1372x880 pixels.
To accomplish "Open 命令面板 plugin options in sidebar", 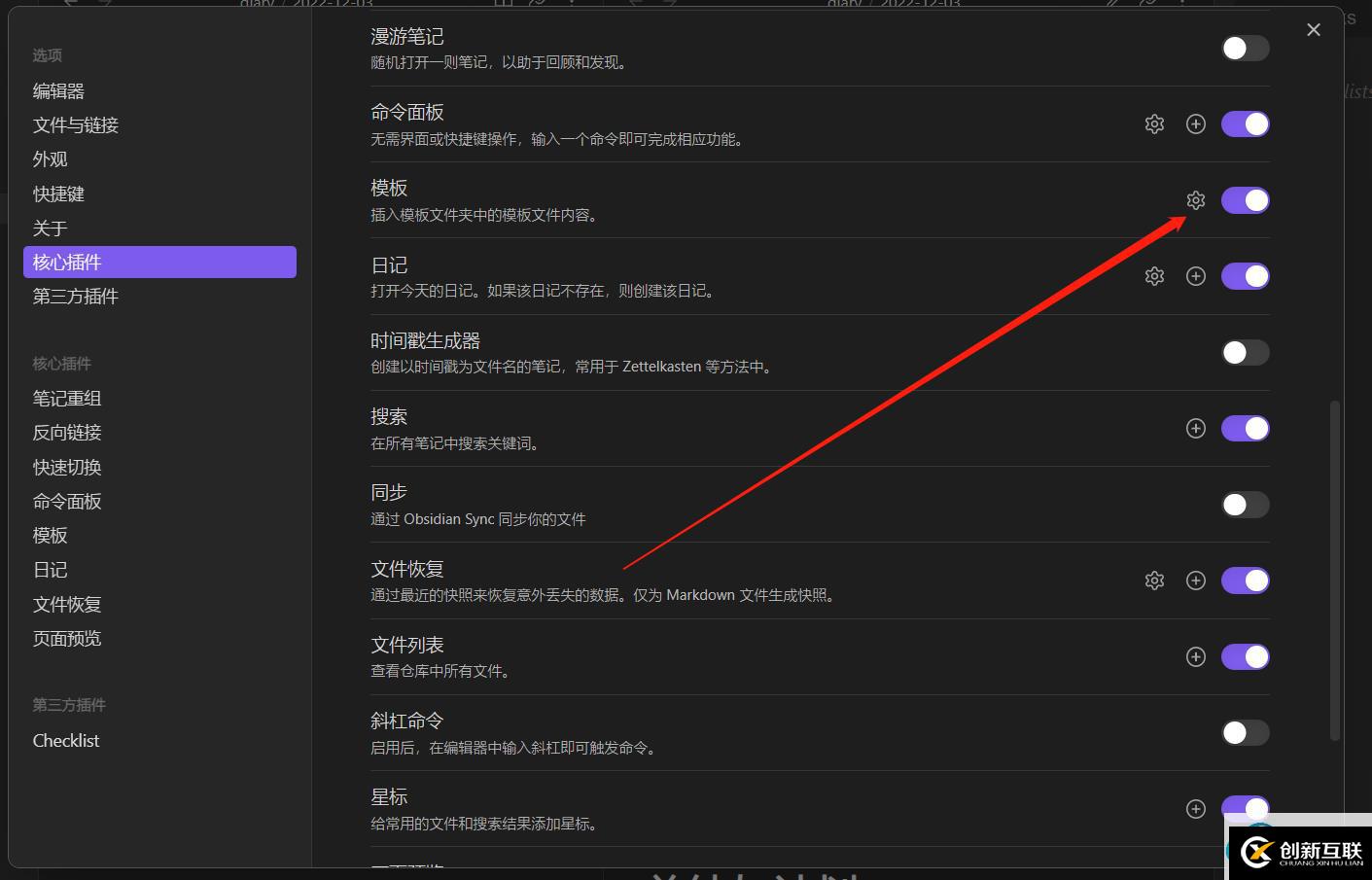I will [159, 502].
